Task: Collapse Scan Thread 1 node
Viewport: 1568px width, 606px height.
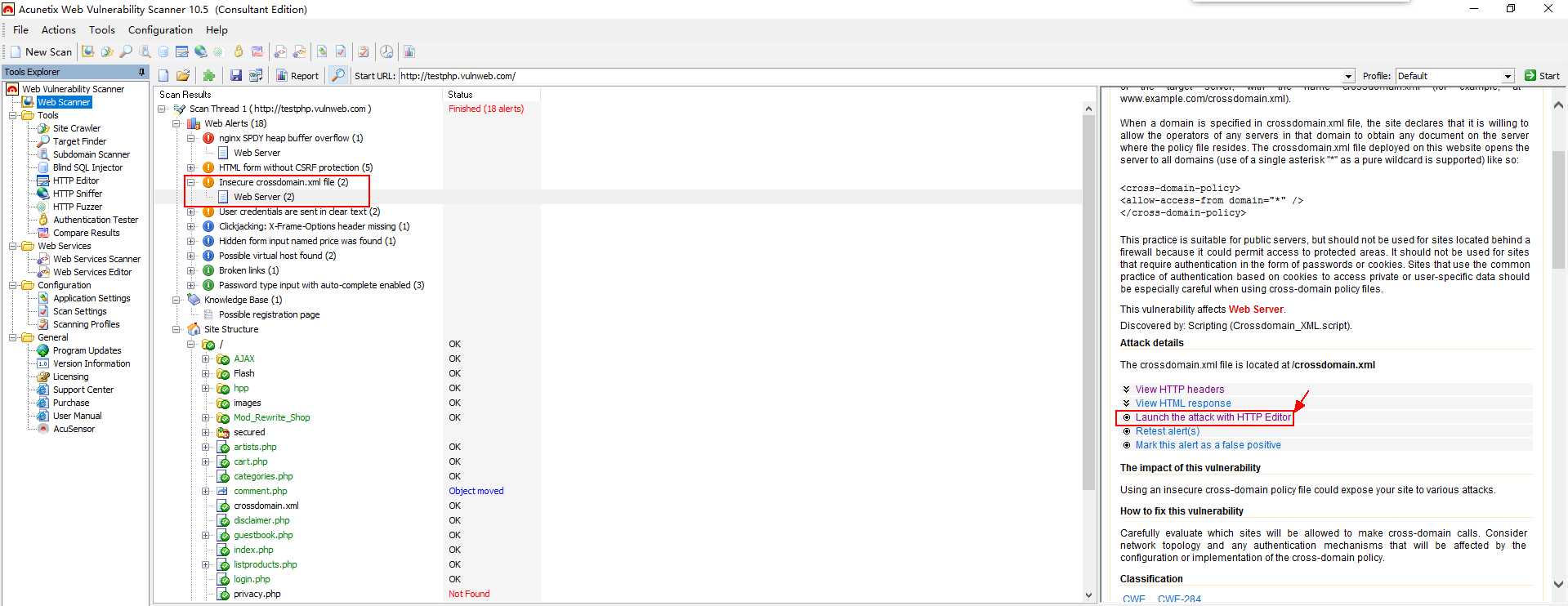Action: (x=162, y=109)
